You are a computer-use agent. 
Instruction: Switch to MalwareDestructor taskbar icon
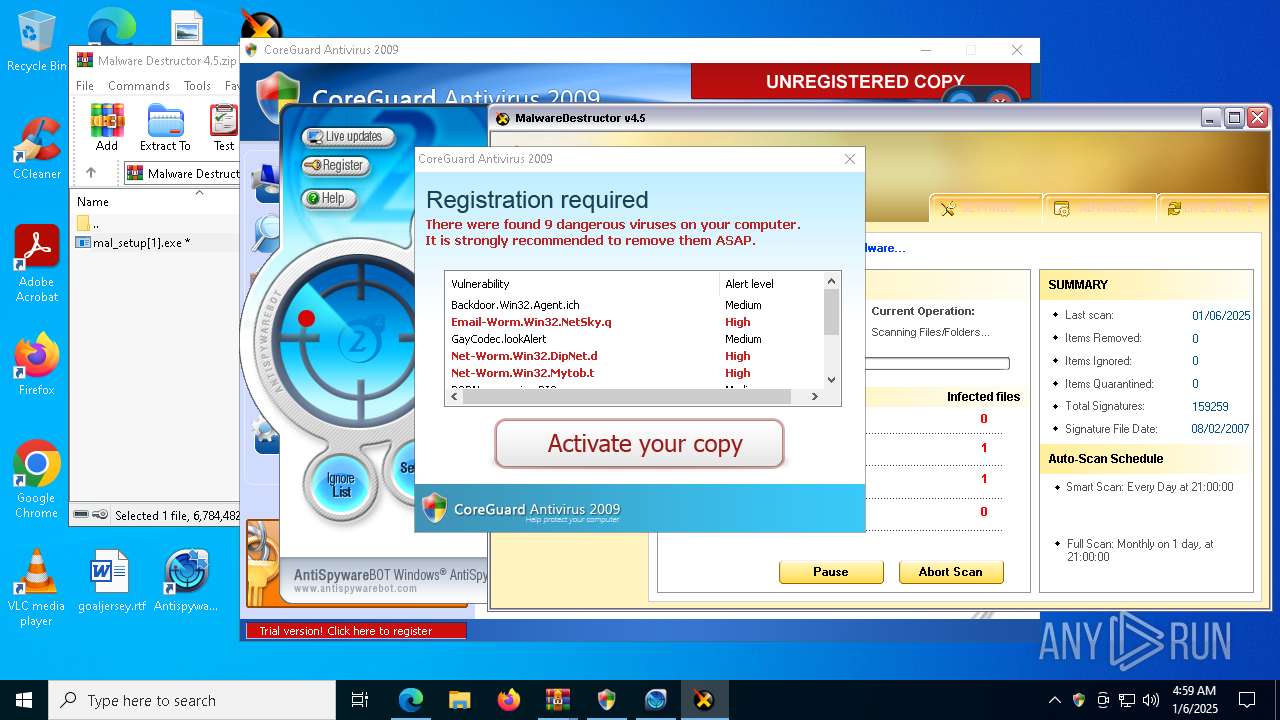704,700
